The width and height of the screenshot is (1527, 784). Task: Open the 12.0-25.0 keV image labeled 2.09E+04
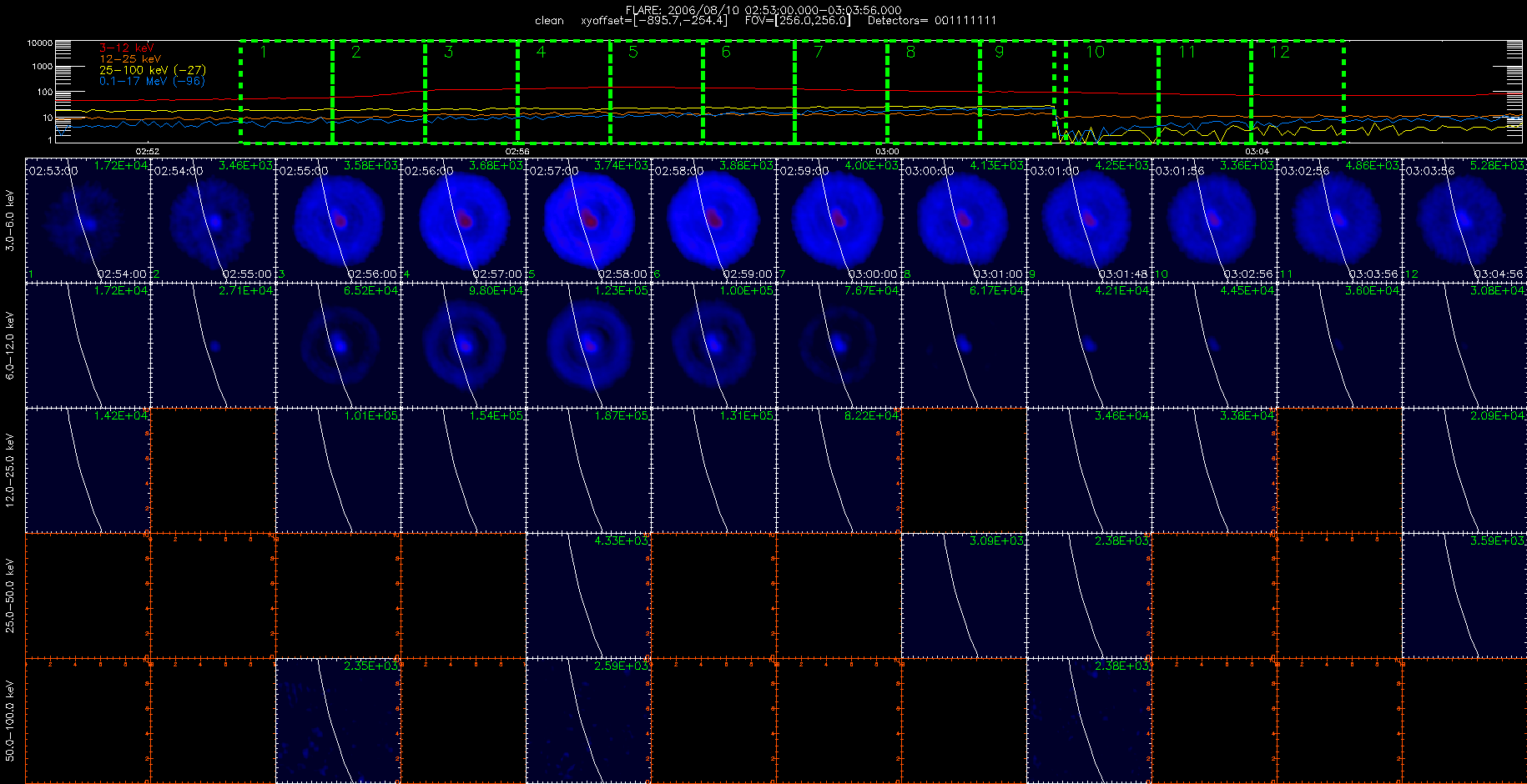pos(1465,470)
